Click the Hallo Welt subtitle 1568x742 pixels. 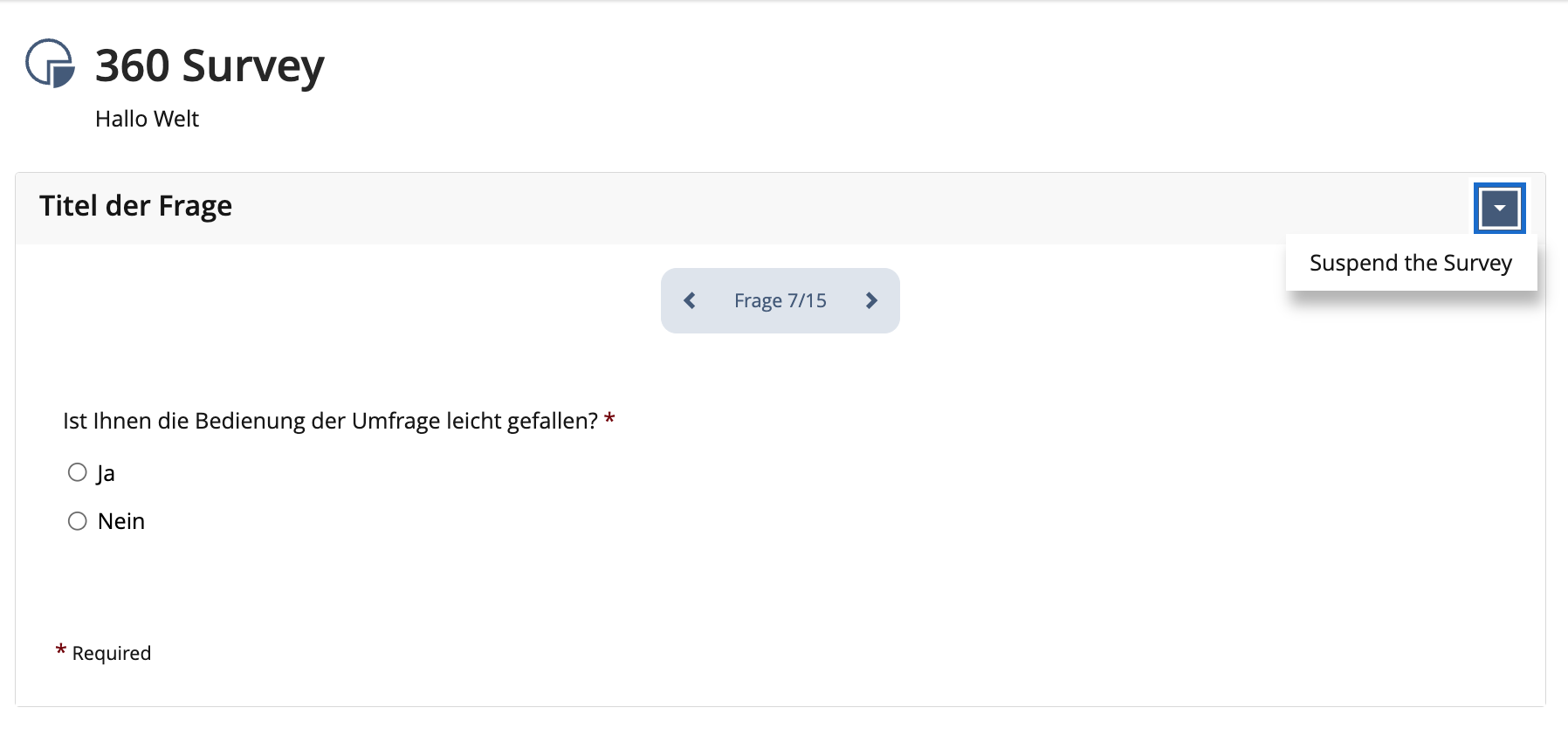[x=147, y=119]
